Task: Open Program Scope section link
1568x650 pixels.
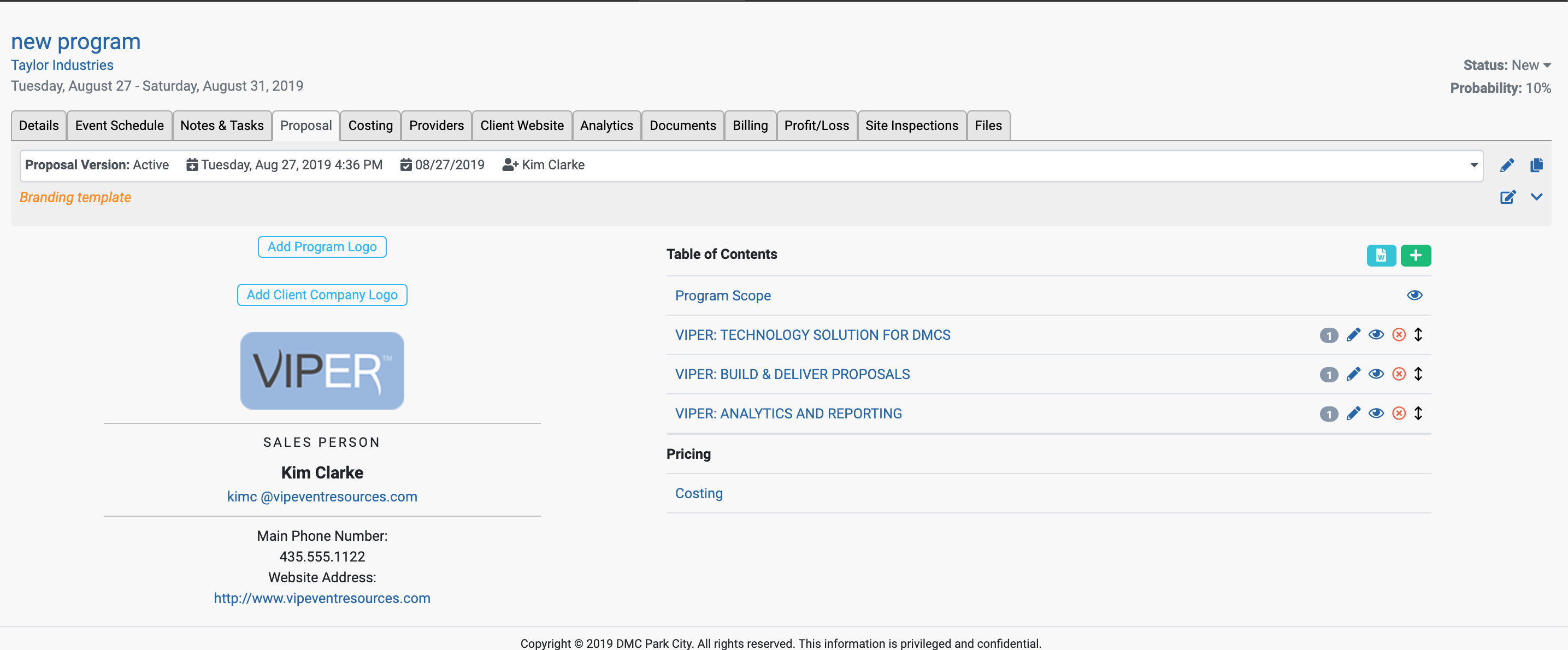Action: (x=722, y=295)
